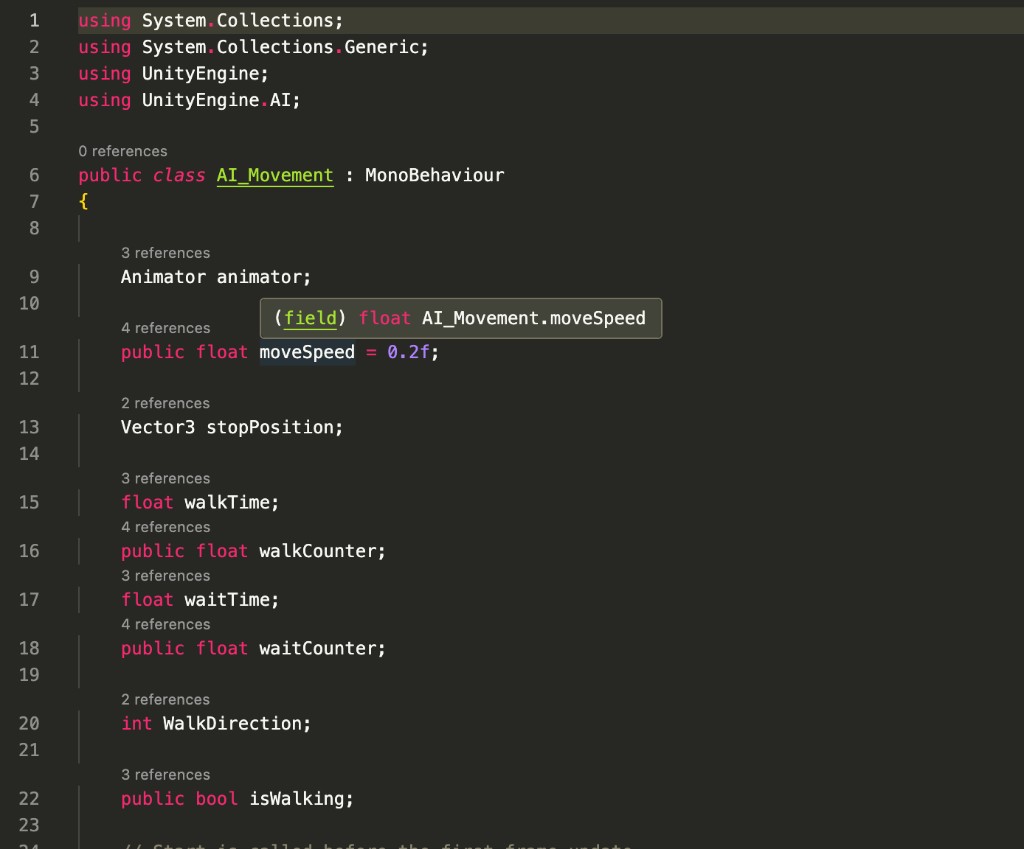This screenshot has width=1024, height=849.
Task: Open '3 references' CodeLens above waitTime
Action: tap(165, 576)
